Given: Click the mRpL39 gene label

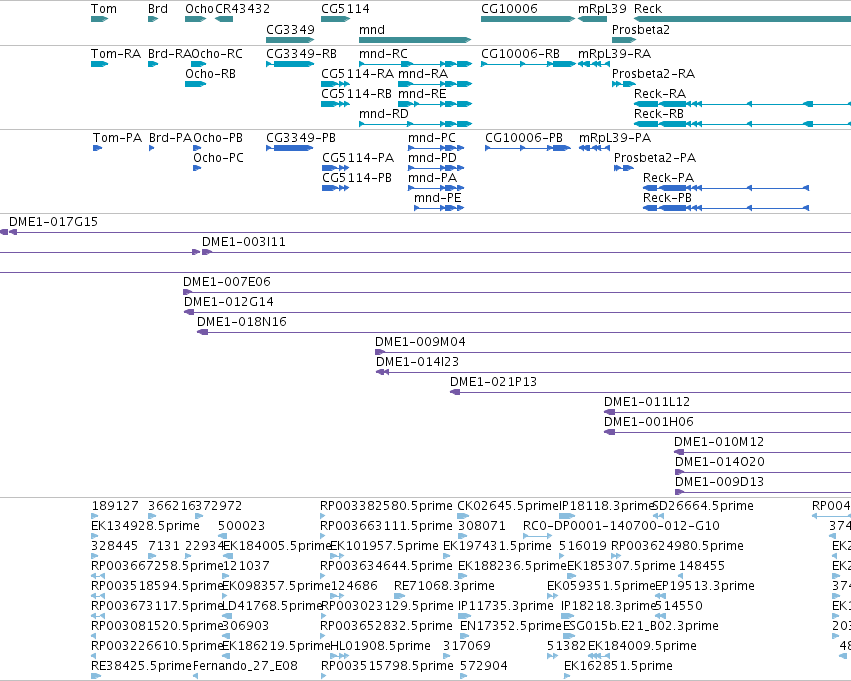Looking at the screenshot, I should pyautogui.click(x=602, y=9).
